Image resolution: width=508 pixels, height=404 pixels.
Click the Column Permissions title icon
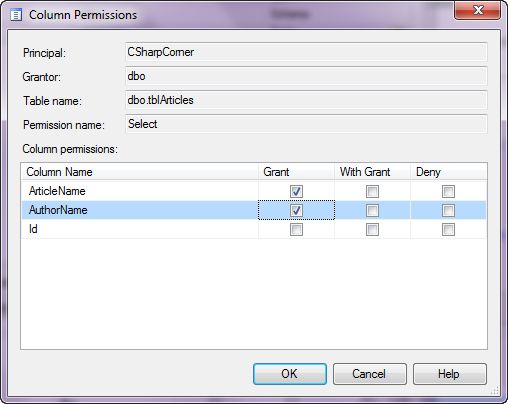(x=16, y=15)
